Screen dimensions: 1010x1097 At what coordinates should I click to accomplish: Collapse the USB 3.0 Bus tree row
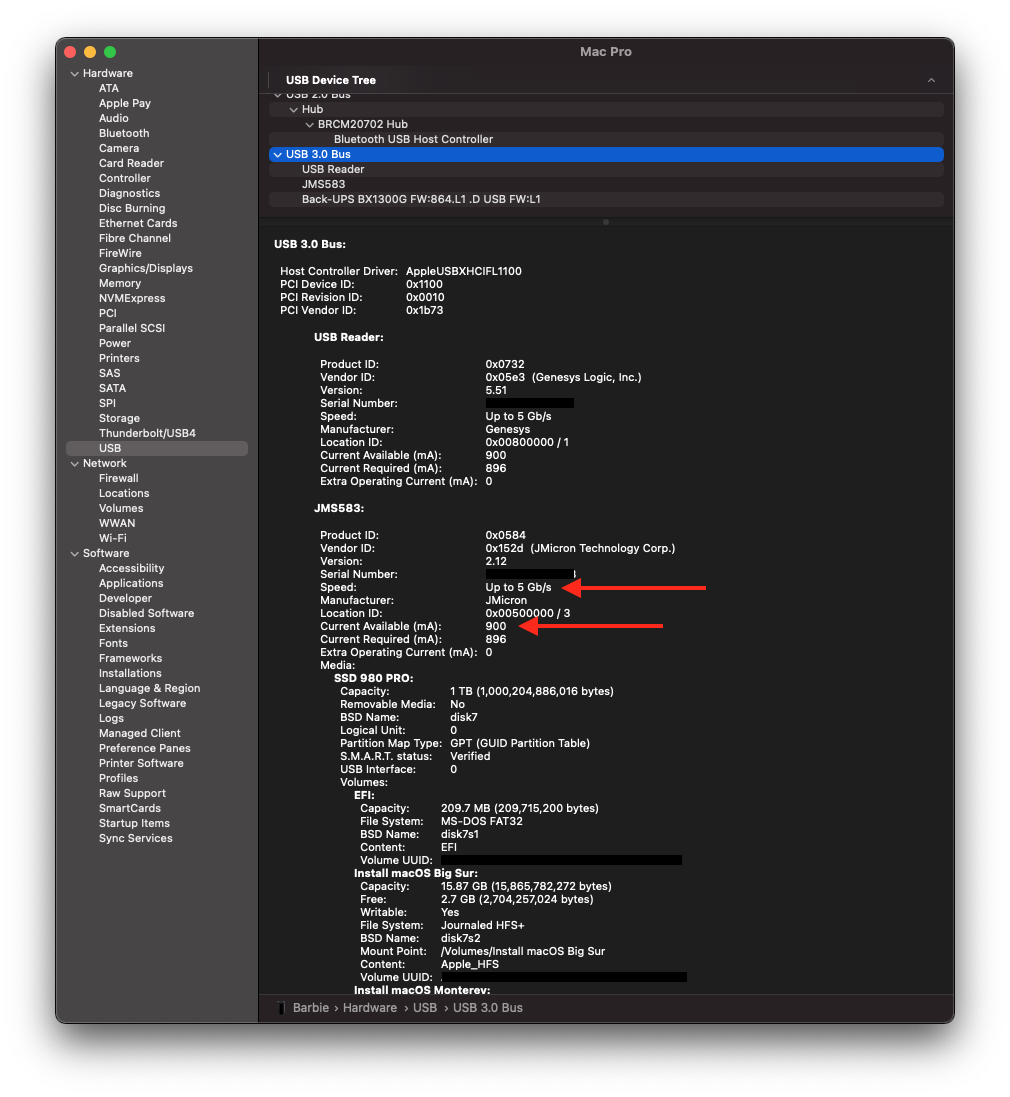pyautogui.click(x=278, y=155)
